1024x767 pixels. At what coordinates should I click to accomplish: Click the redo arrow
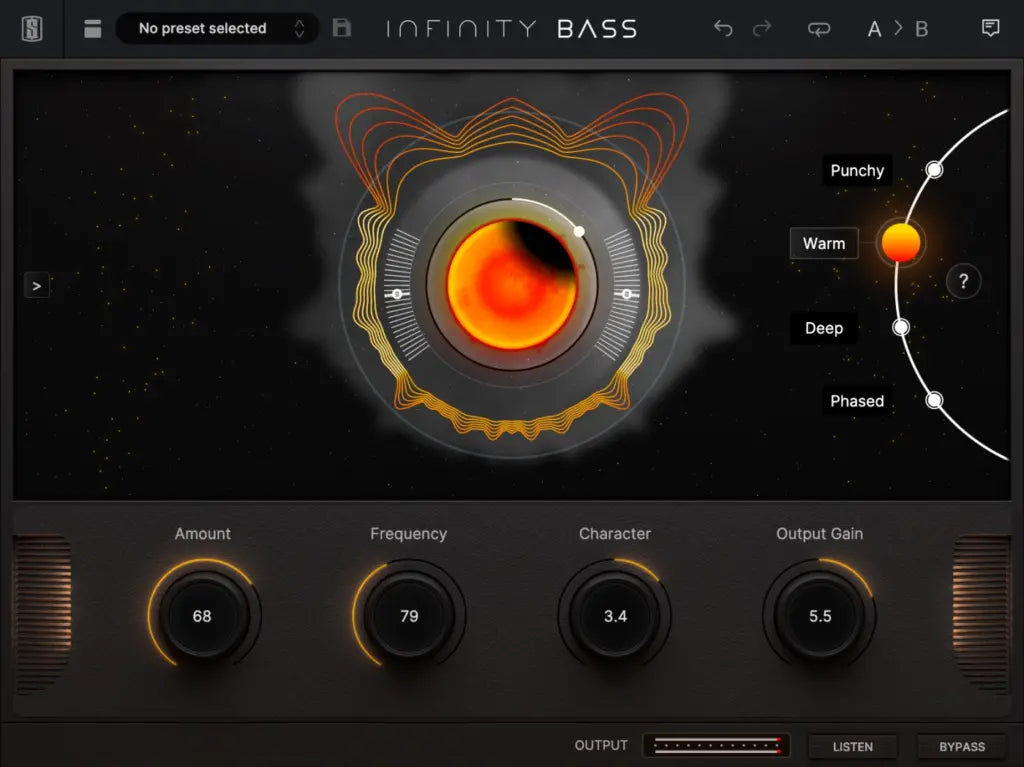coord(762,28)
